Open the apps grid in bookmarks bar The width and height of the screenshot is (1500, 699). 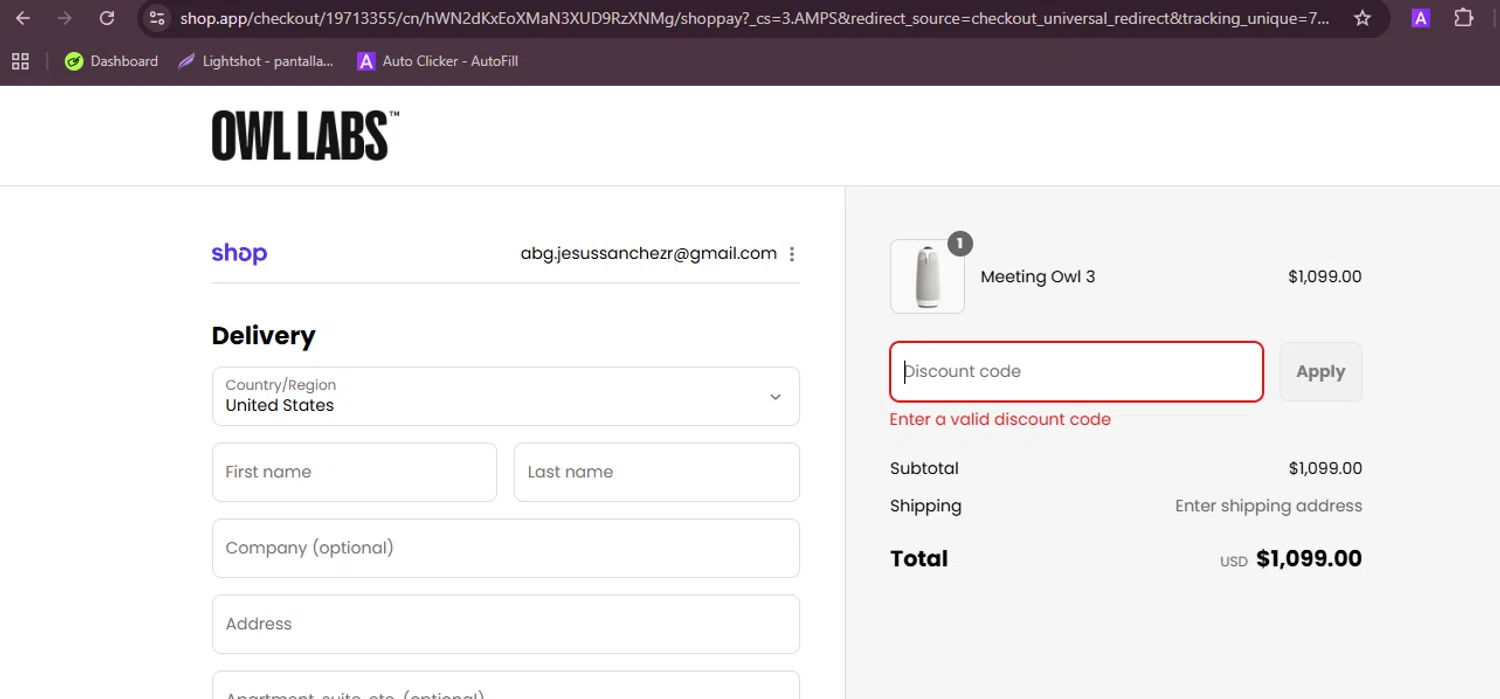coord(20,61)
